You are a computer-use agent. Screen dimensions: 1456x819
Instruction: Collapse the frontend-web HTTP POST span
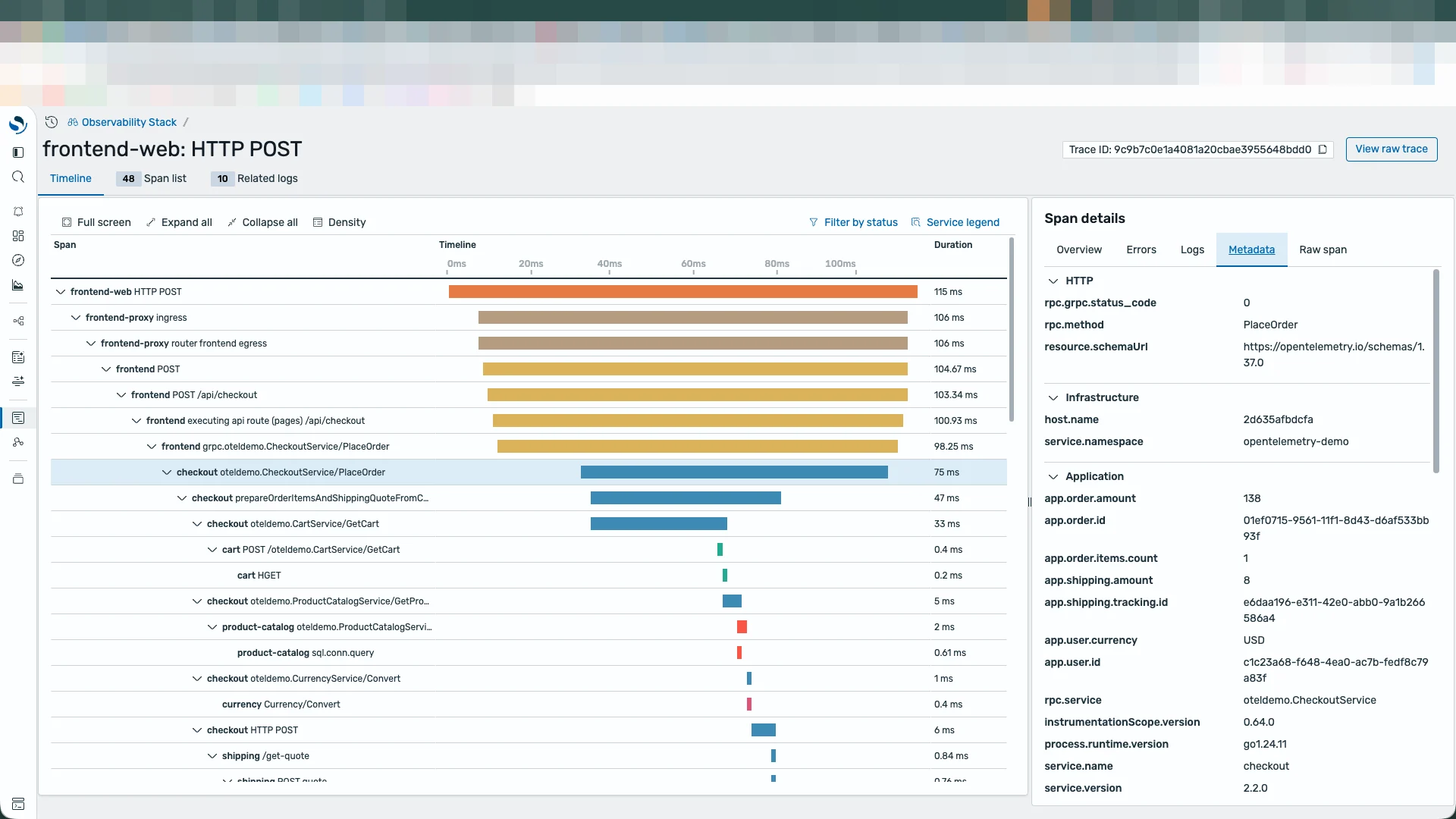coord(61,292)
